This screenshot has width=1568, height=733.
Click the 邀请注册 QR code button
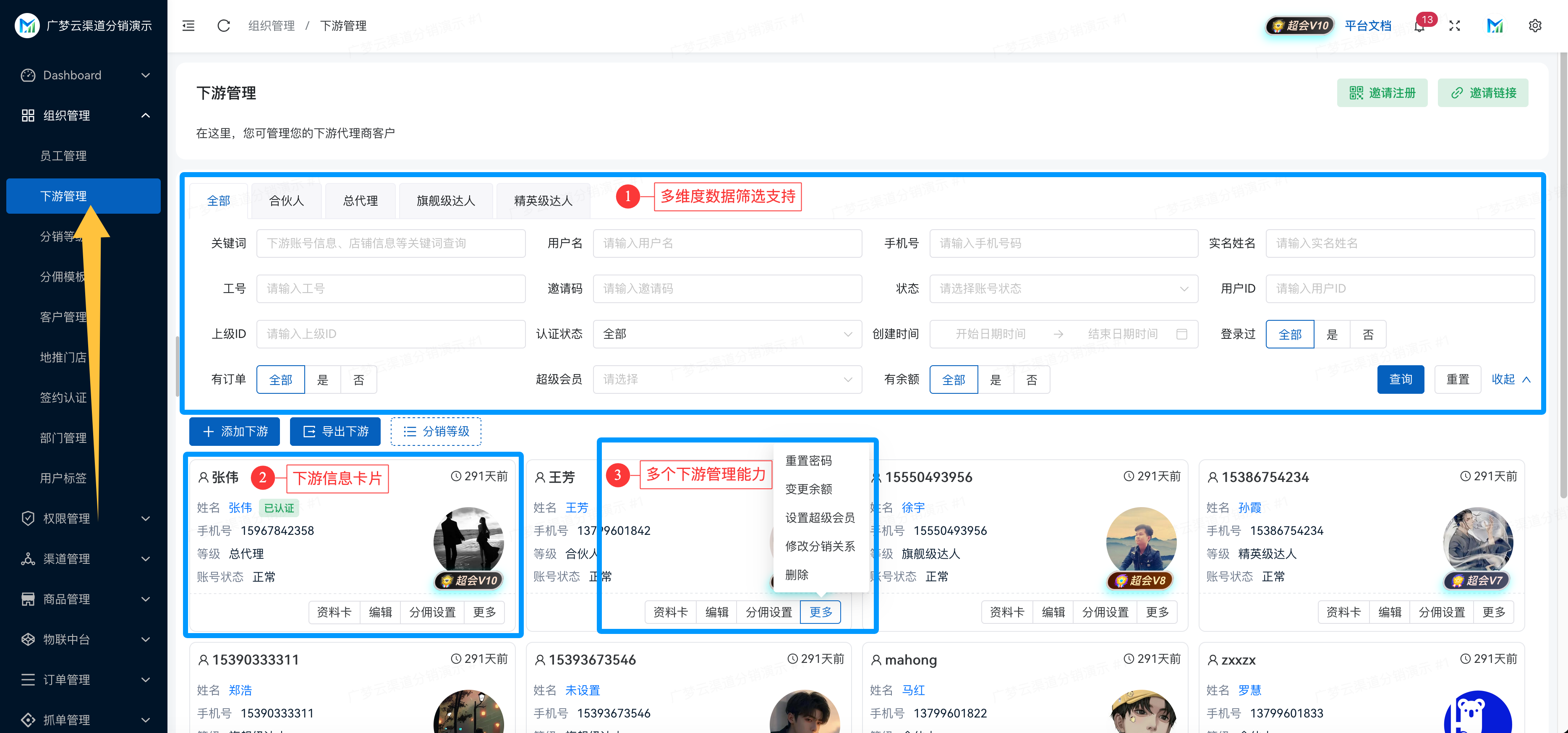[1382, 92]
